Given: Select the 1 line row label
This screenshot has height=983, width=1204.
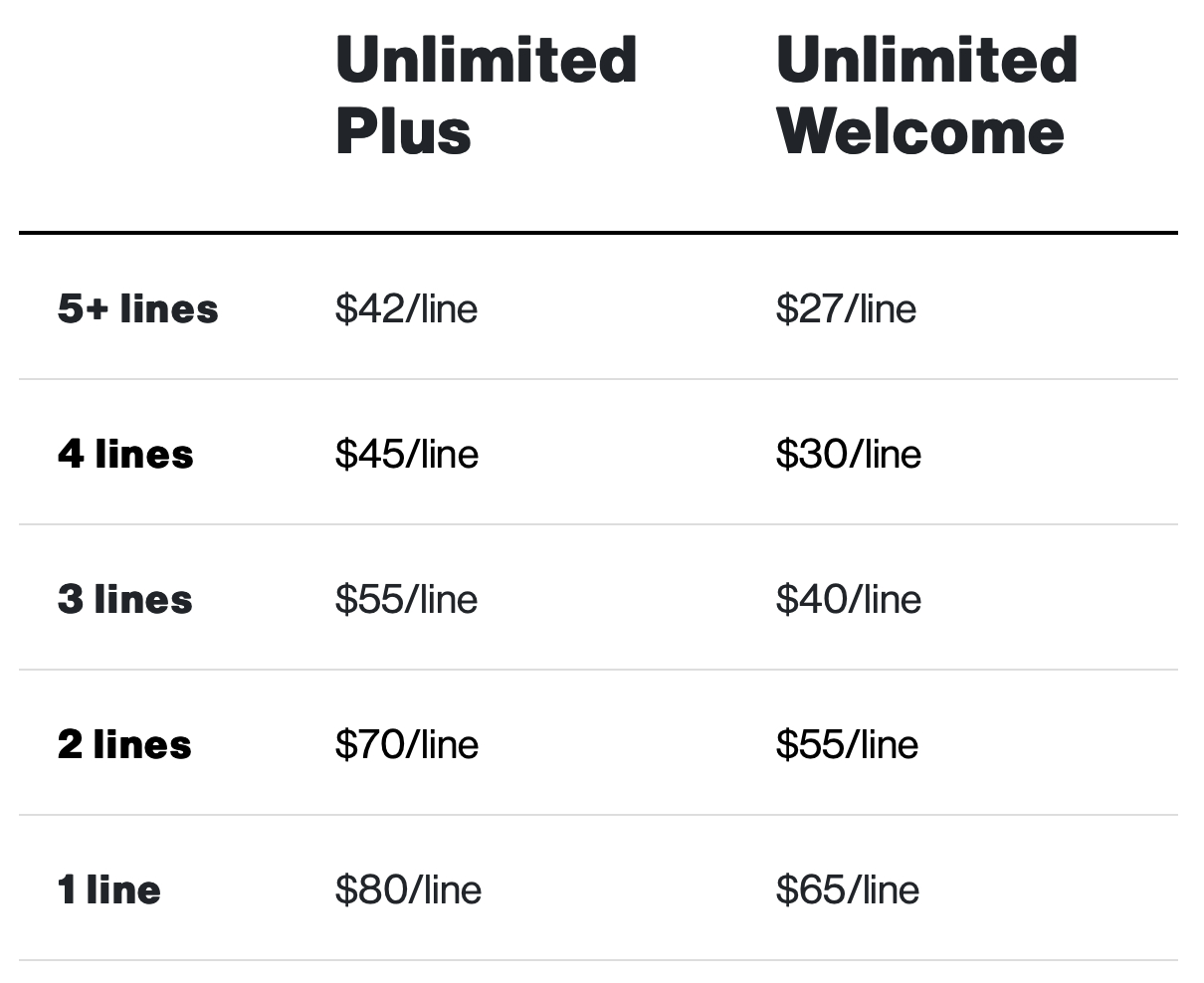Looking at the screenshot, I should (x=109, y=889).
